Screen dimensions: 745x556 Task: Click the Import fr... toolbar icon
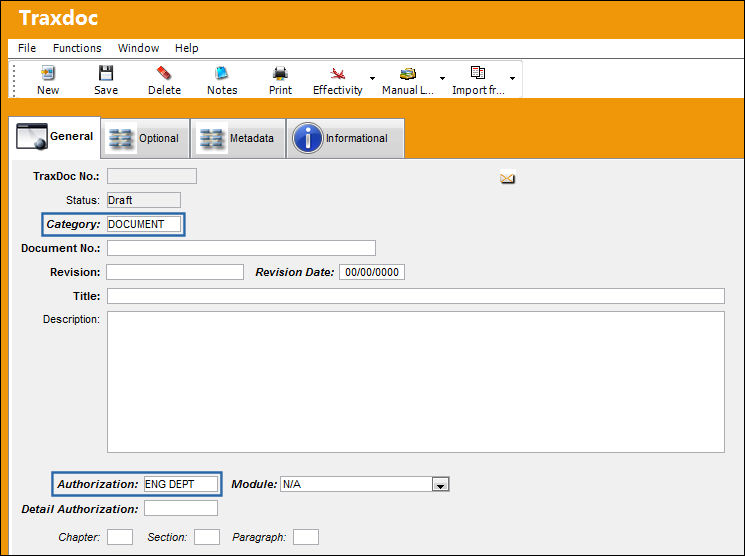[x=478, y=72]
